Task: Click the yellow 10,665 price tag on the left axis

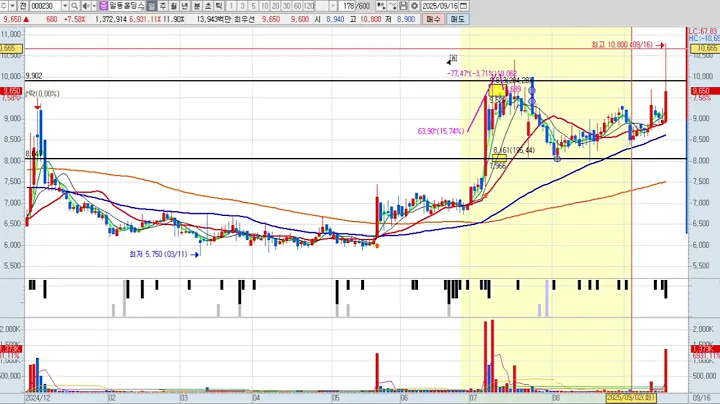Action: (x=11, y=48)
